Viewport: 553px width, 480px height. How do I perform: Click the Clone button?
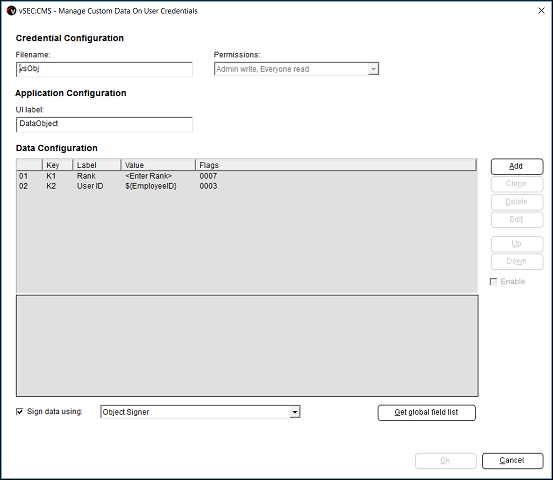517,184
